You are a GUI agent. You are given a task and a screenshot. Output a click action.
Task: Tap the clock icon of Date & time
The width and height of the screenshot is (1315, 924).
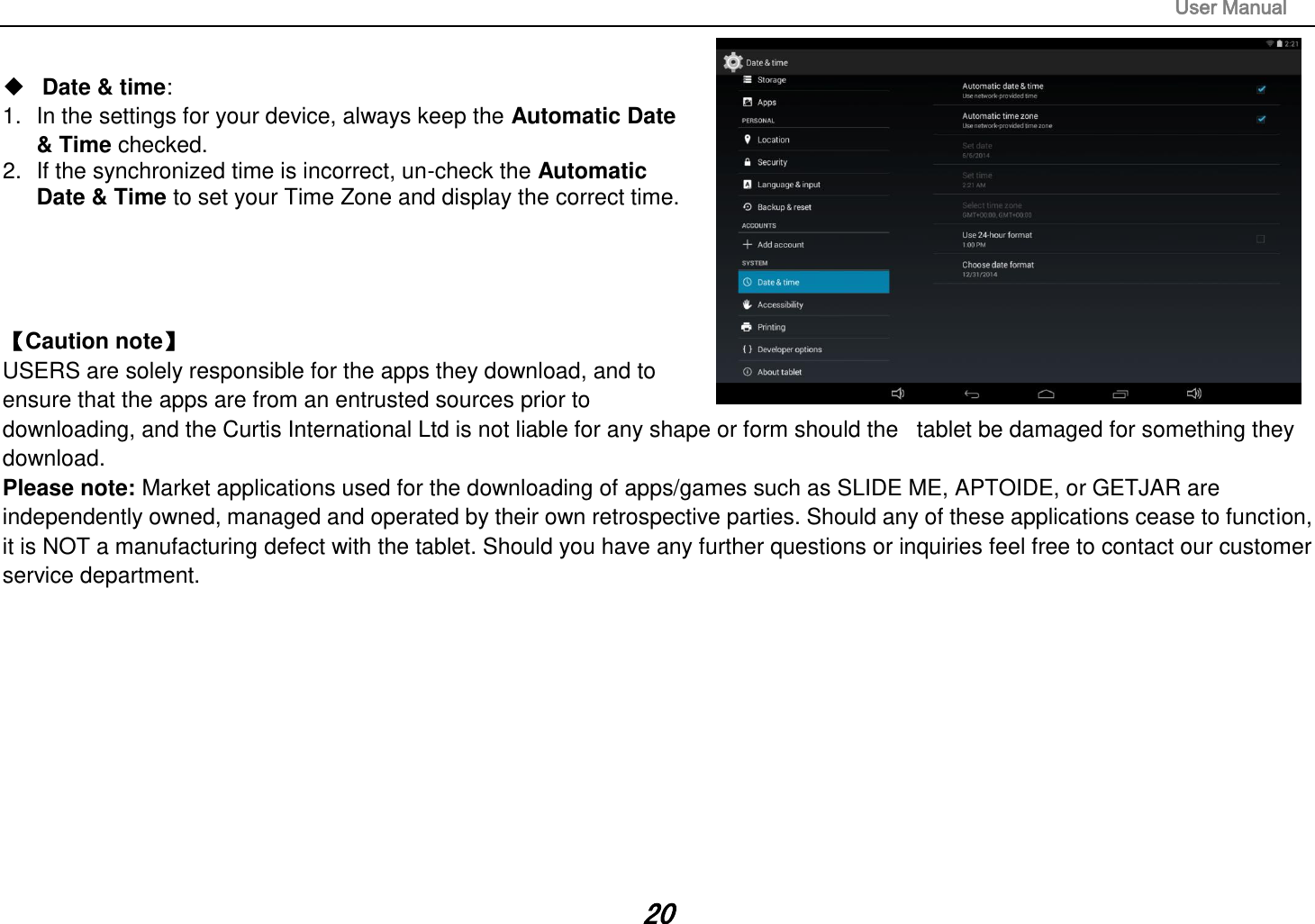point(748,283)
